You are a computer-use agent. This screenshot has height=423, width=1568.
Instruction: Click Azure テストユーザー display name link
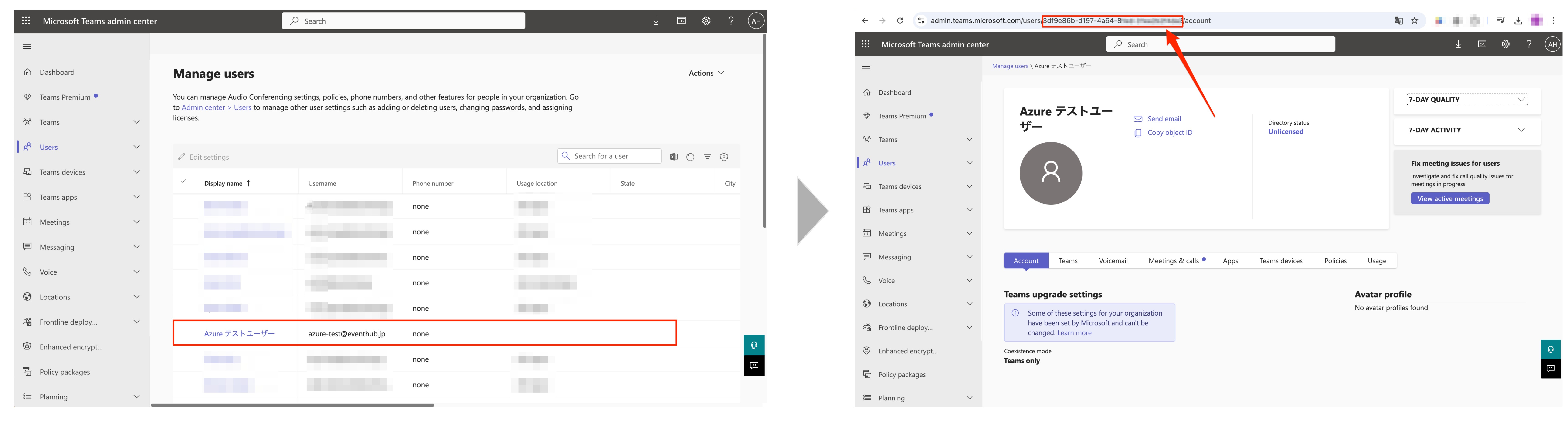(x=239, y=333)
